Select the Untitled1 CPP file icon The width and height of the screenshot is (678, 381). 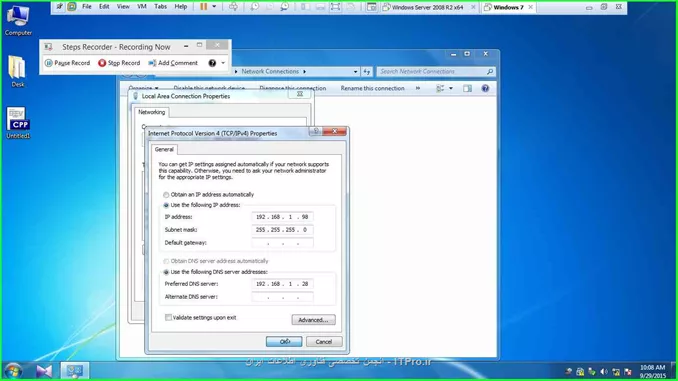[x=18, y=123]
